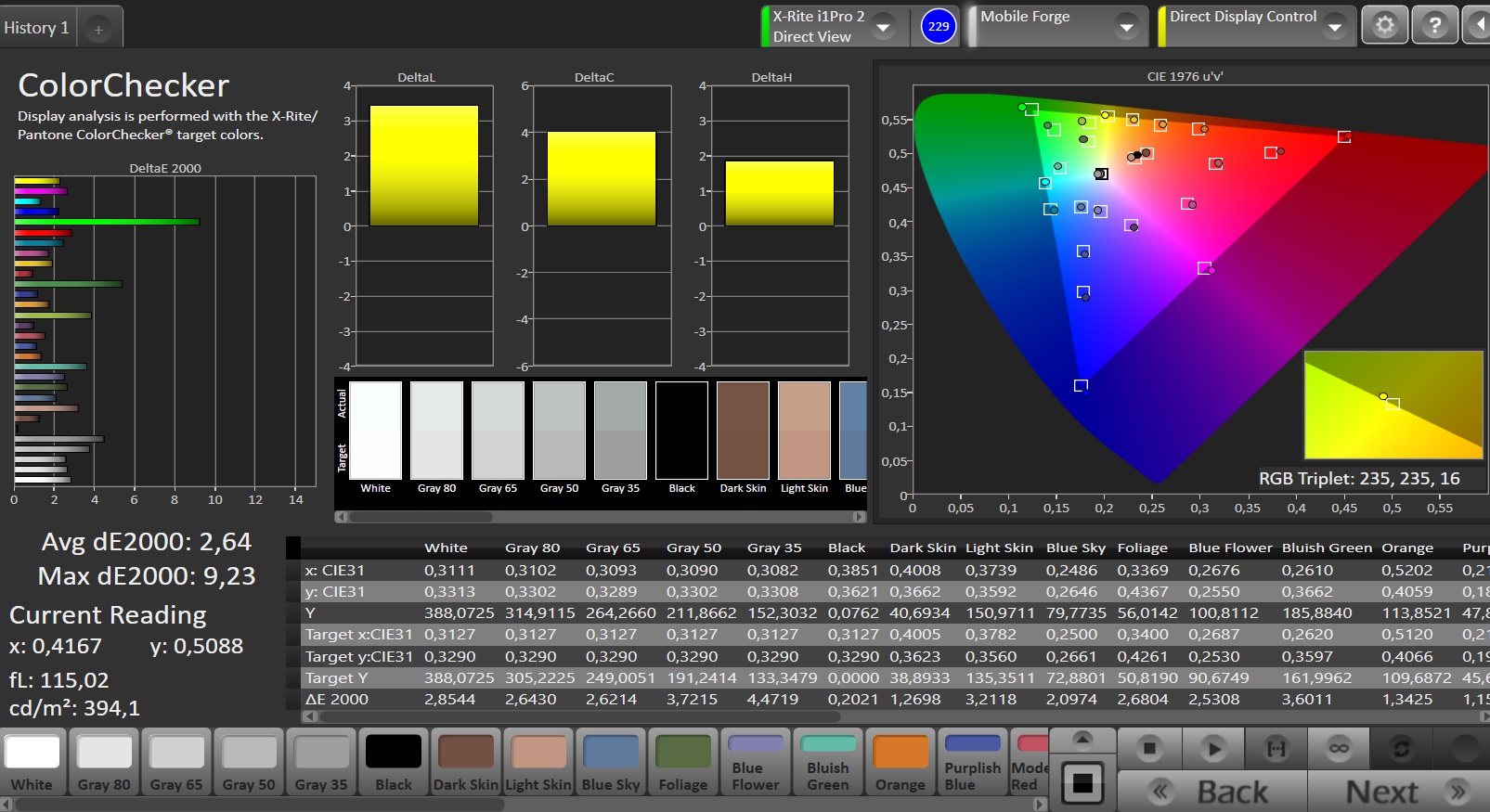Viewport: 1490px width, 812px height.
Task: Click the play read series button
Action: (1213, 749)
